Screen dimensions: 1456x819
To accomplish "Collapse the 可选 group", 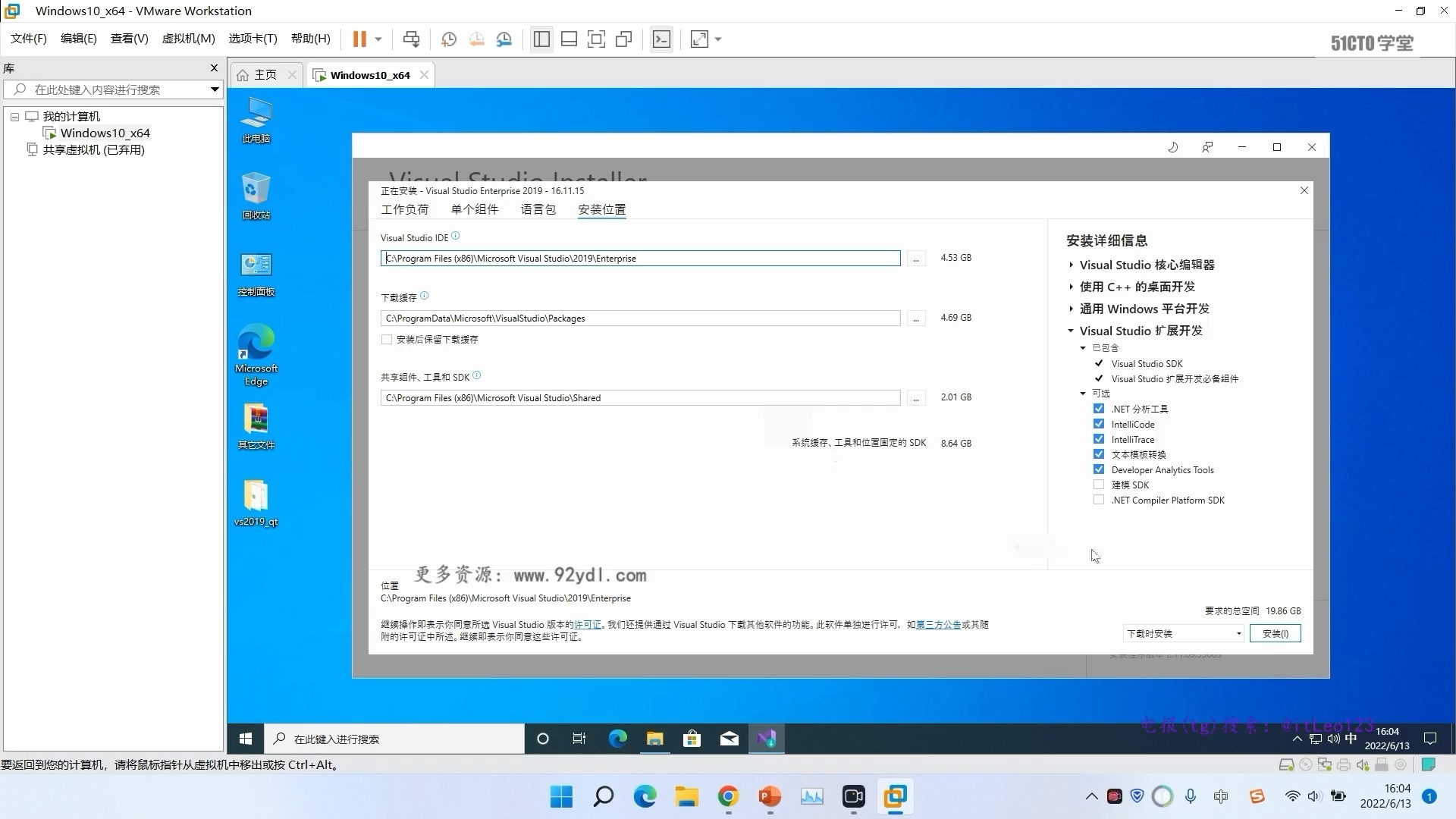I will tap(1083, 394).
